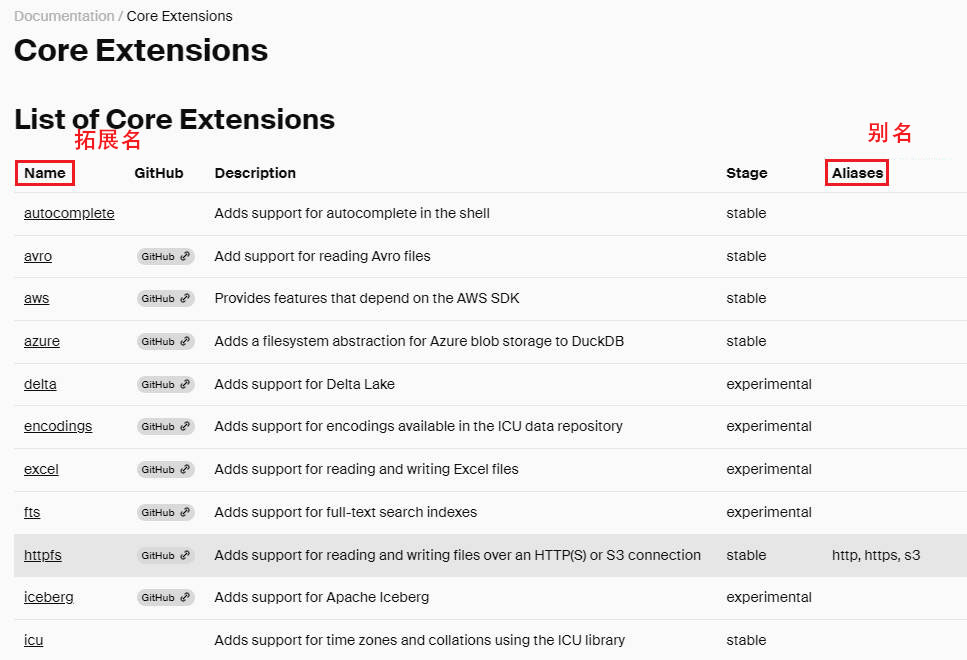The width and height of the screenshot is (967, 660).
Task: Open the httpfs extension link
Action: 43,555
